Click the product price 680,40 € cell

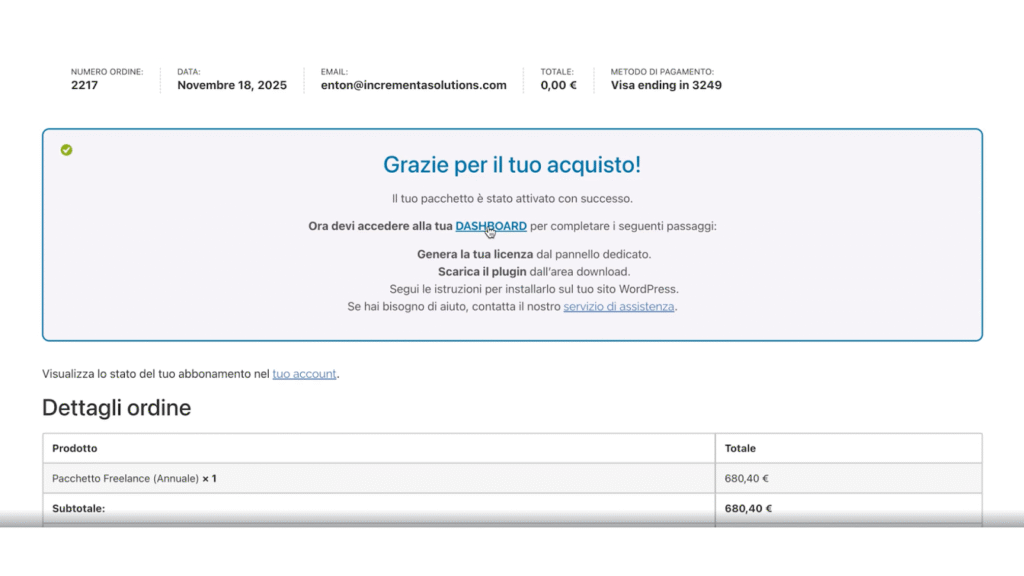(746, 479)
